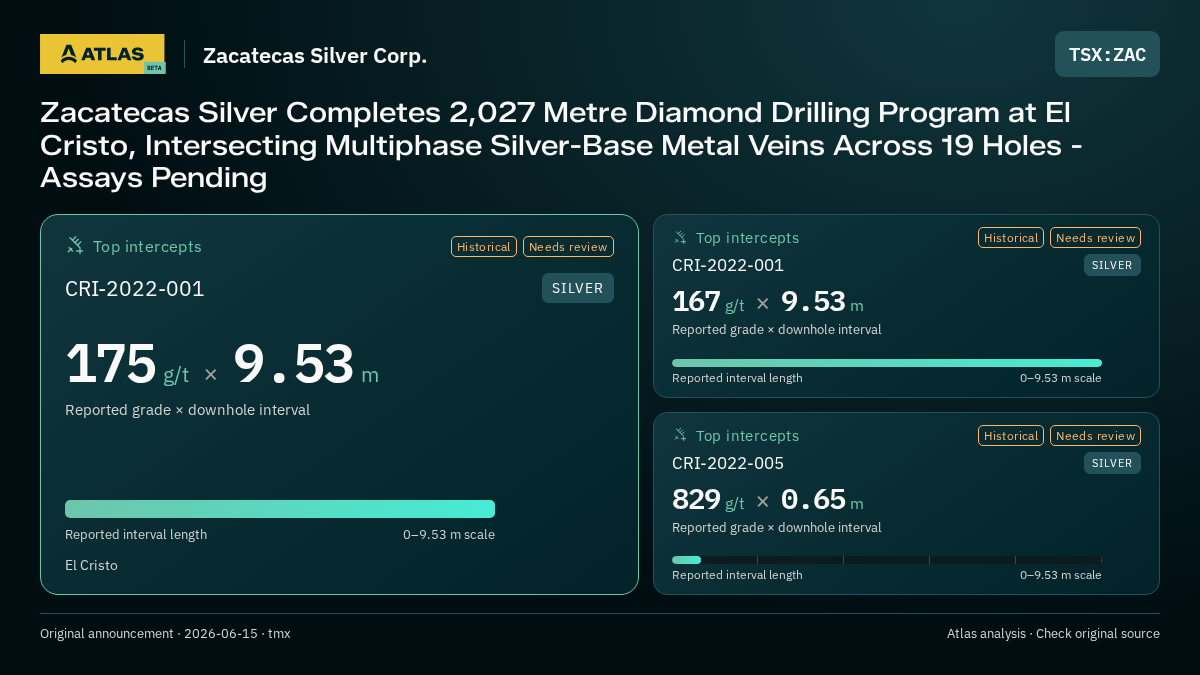Click the TSX:ZAC ticker badge
This screenshot has width=1200, height=675.
click(1107, 54)
